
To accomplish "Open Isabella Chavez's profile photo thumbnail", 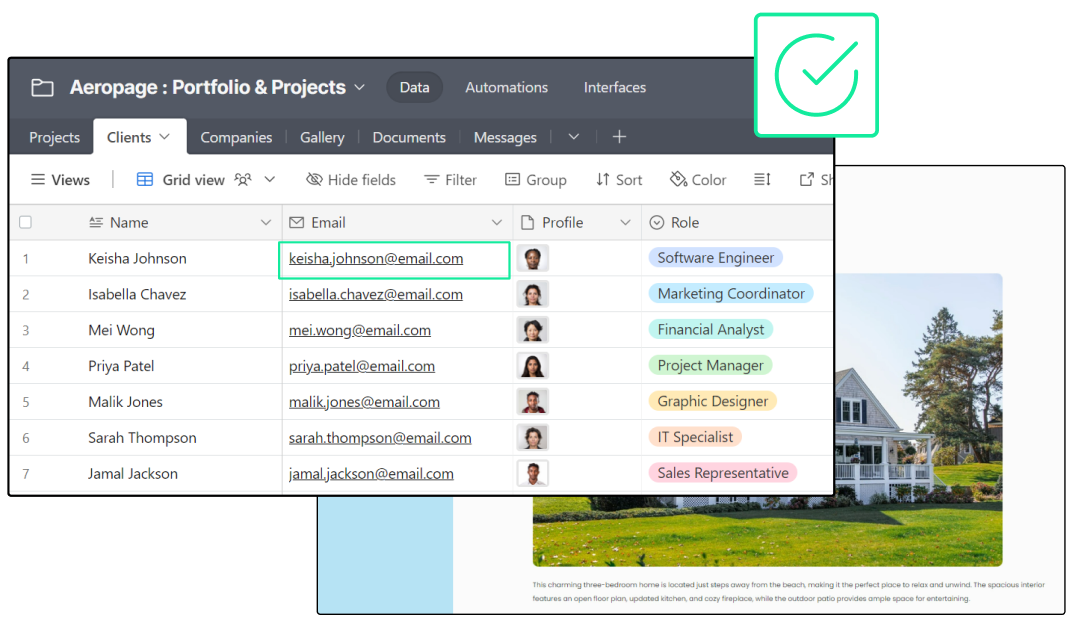I will [533, 294].
